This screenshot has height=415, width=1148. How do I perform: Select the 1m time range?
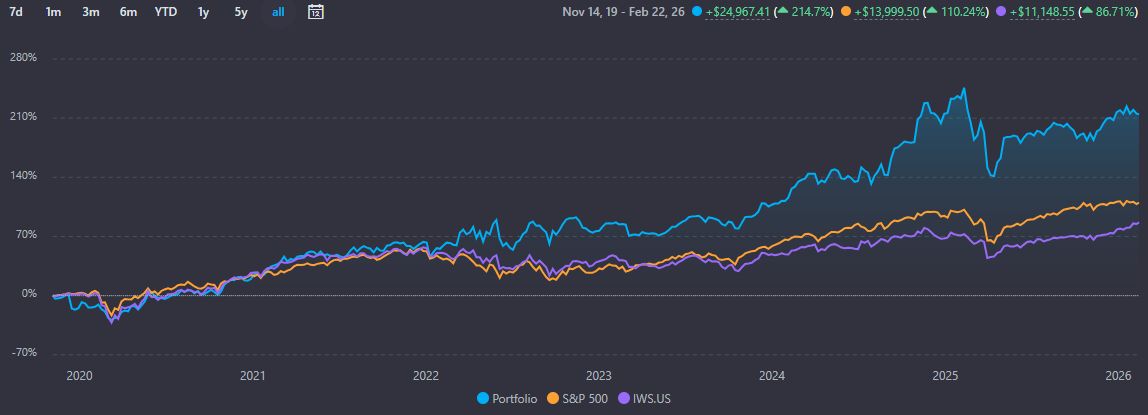[x=53, y=12]
